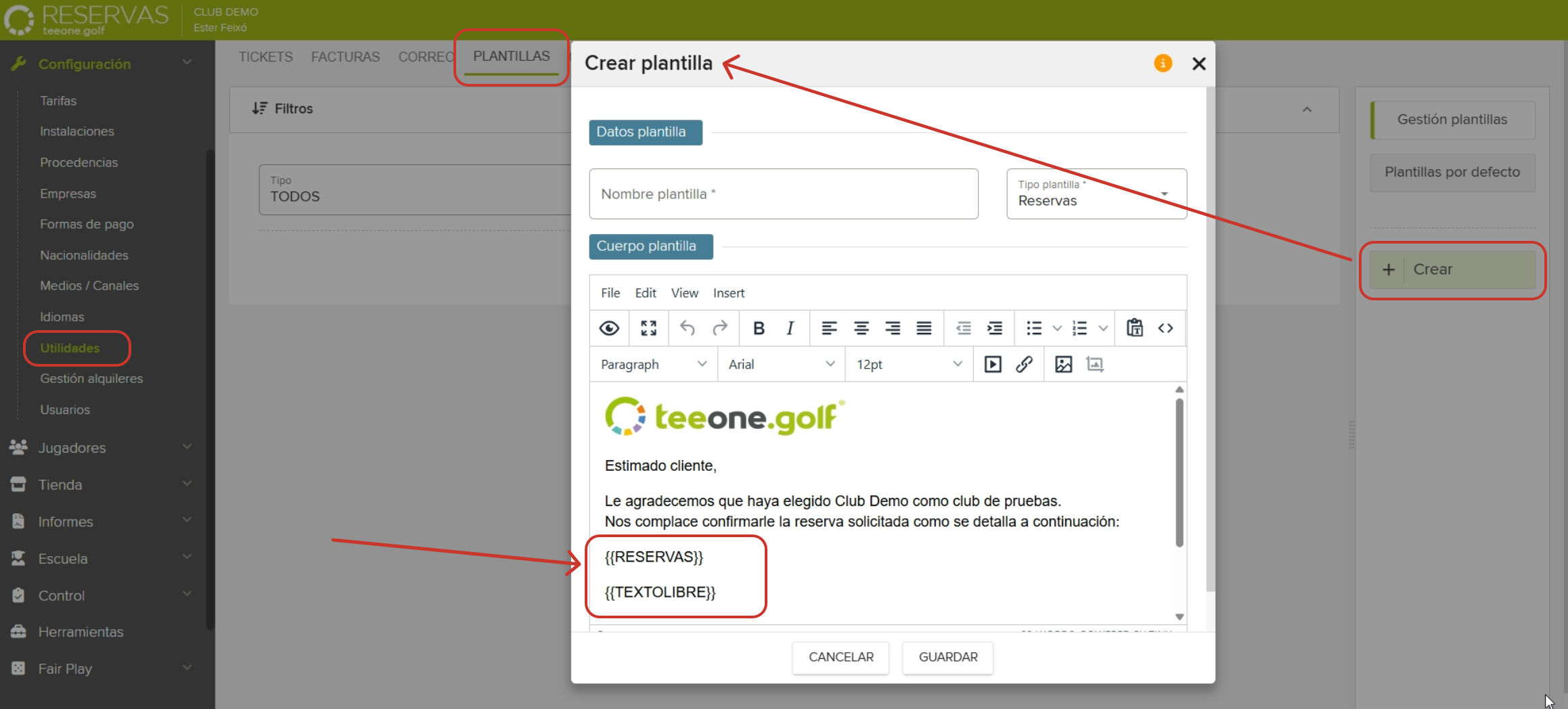Apply bold formatting with the B icon
This screenshot has height=709, width=1568.
[758, 328]
